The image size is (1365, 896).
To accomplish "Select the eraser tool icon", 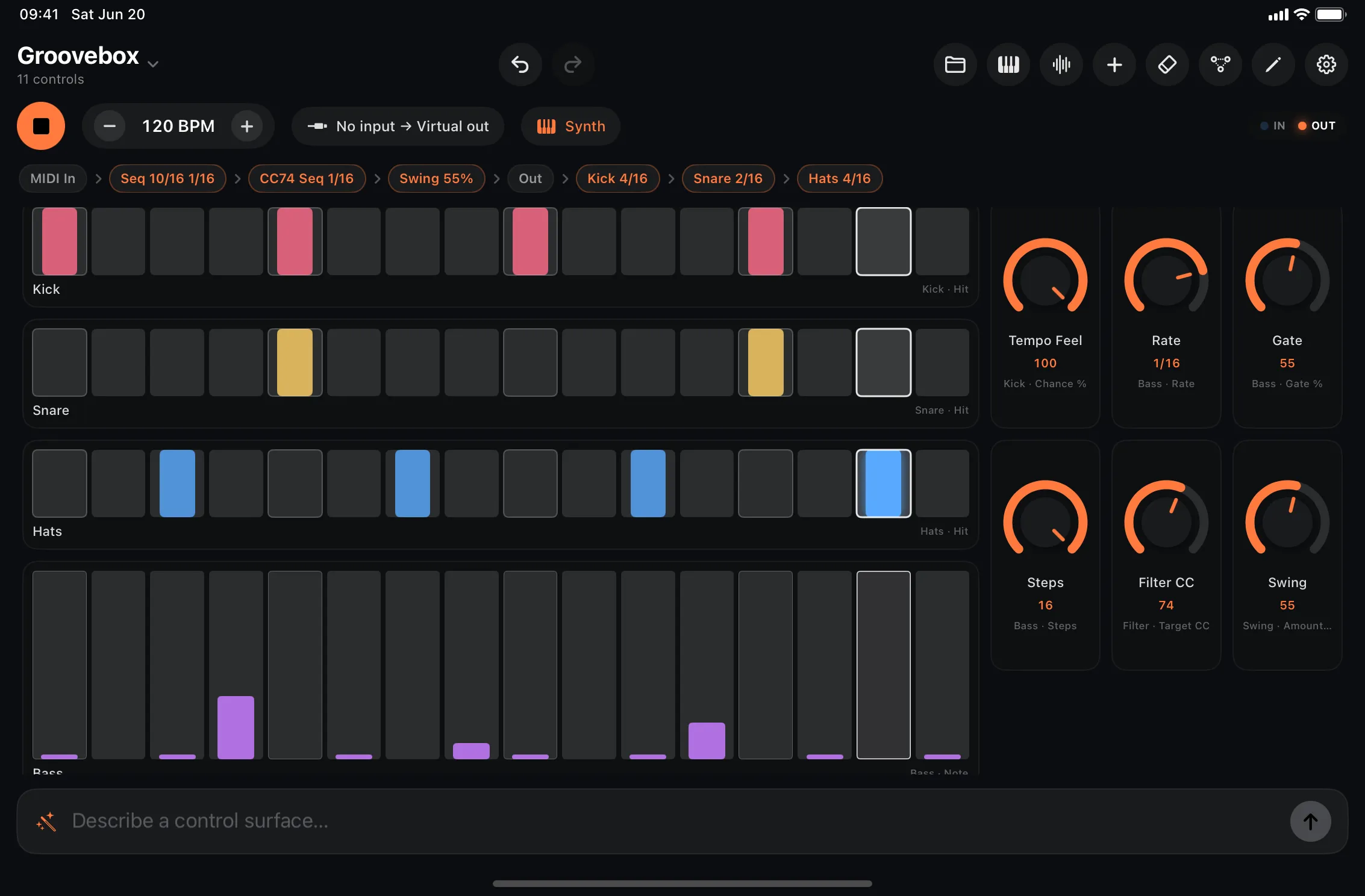I will click(x=1167, y=64).
